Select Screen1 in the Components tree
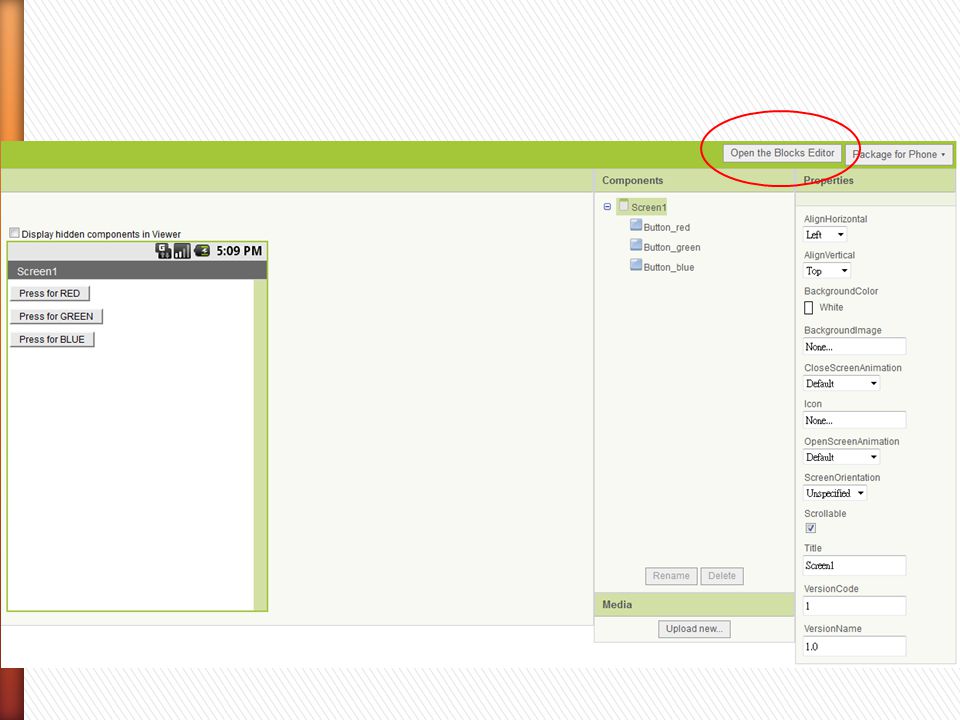The height and width of the screenshot is (720, 960). 648,207
